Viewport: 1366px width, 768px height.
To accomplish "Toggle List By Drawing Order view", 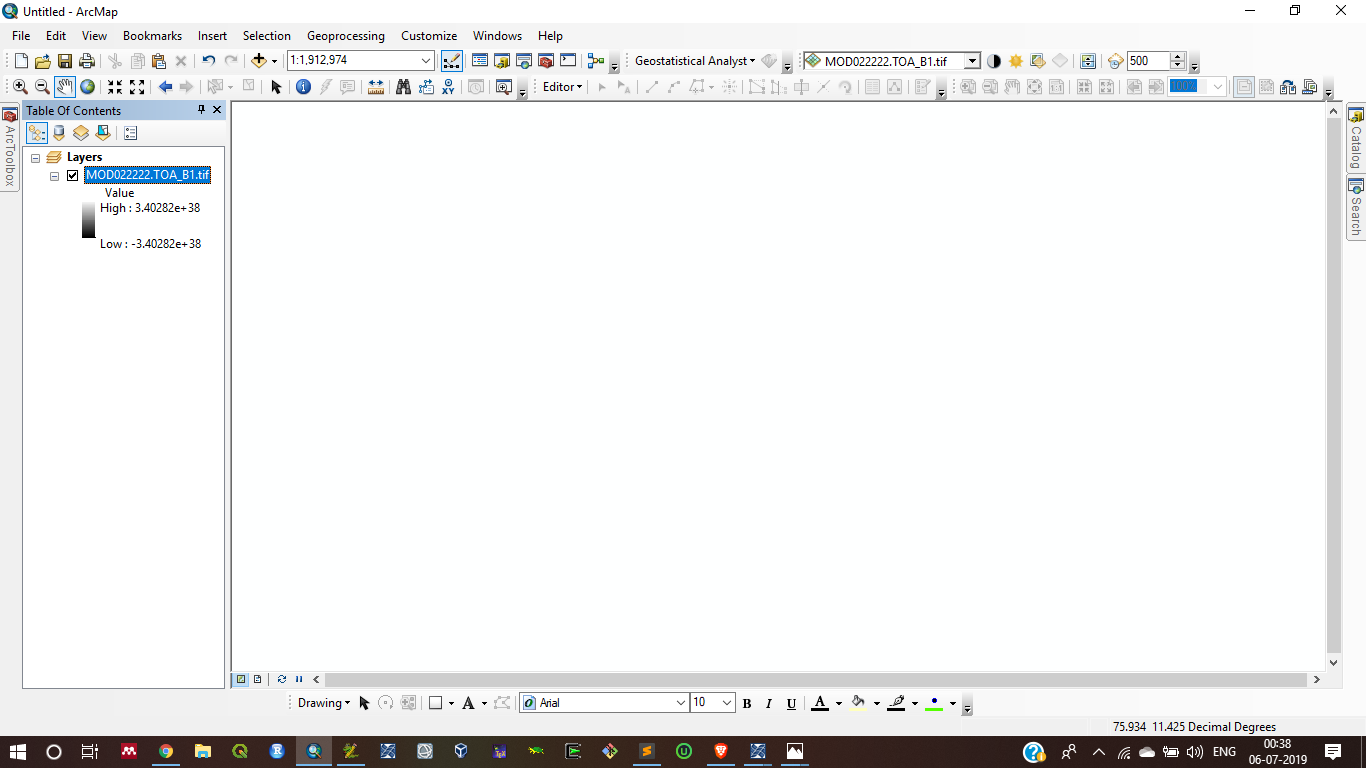I will click(x=37, y=133).
